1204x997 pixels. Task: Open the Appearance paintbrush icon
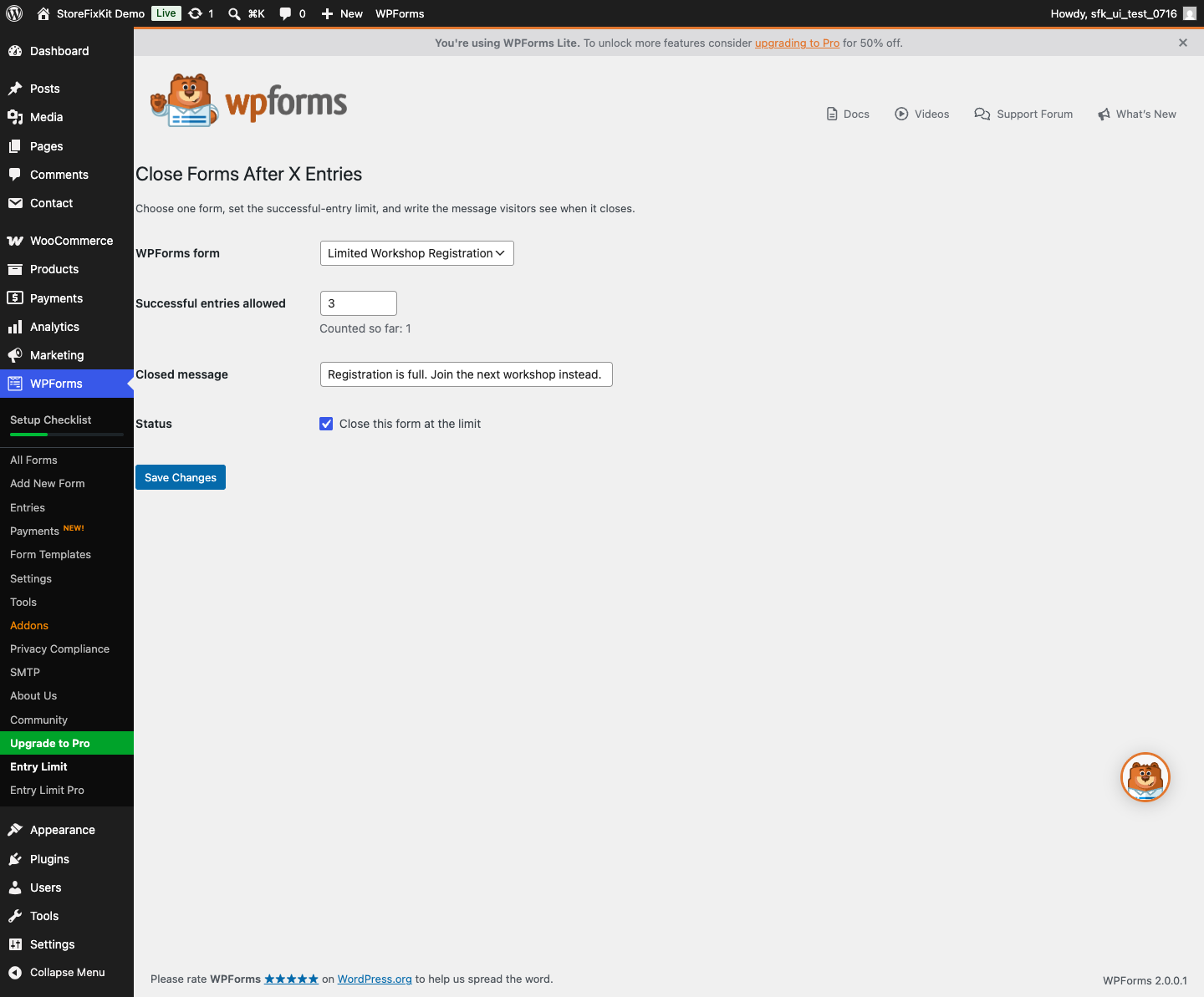click(15, 830)
